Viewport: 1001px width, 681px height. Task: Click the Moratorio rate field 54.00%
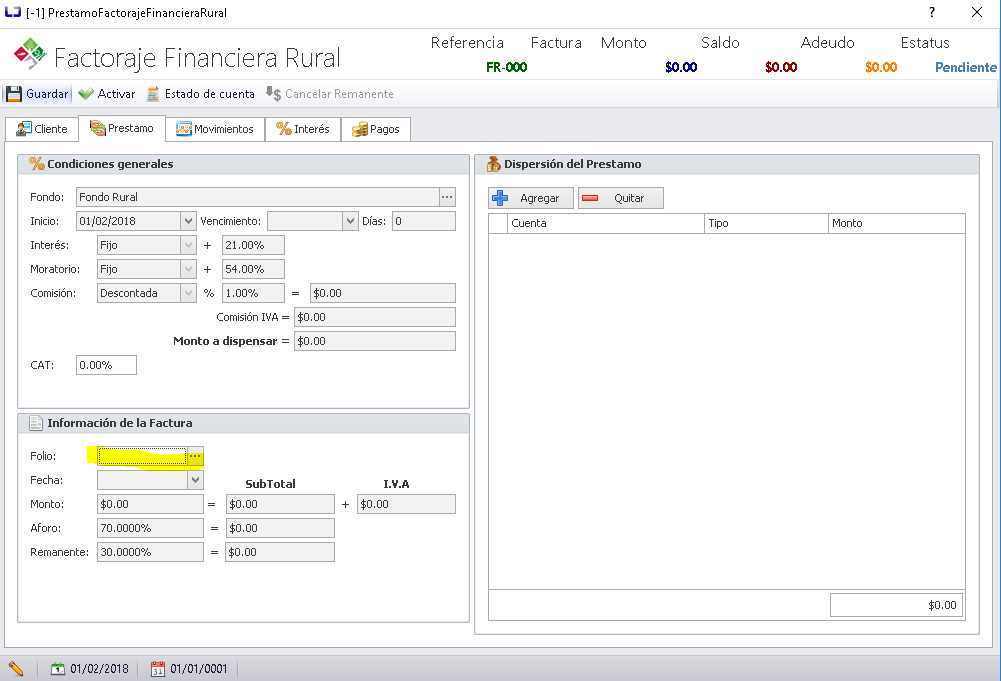[x=253, y=269]
